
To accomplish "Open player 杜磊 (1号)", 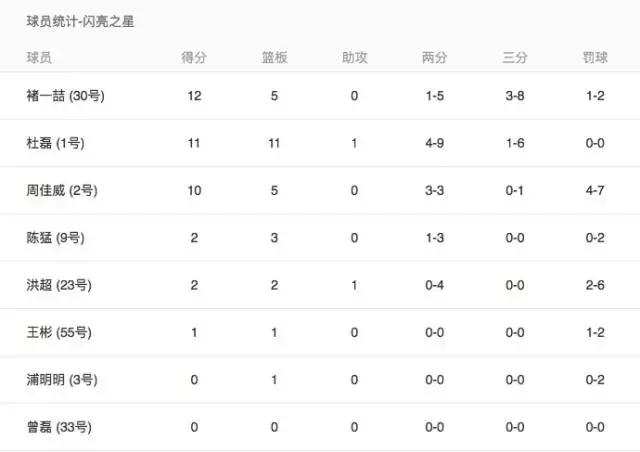I will coord(55,143).
